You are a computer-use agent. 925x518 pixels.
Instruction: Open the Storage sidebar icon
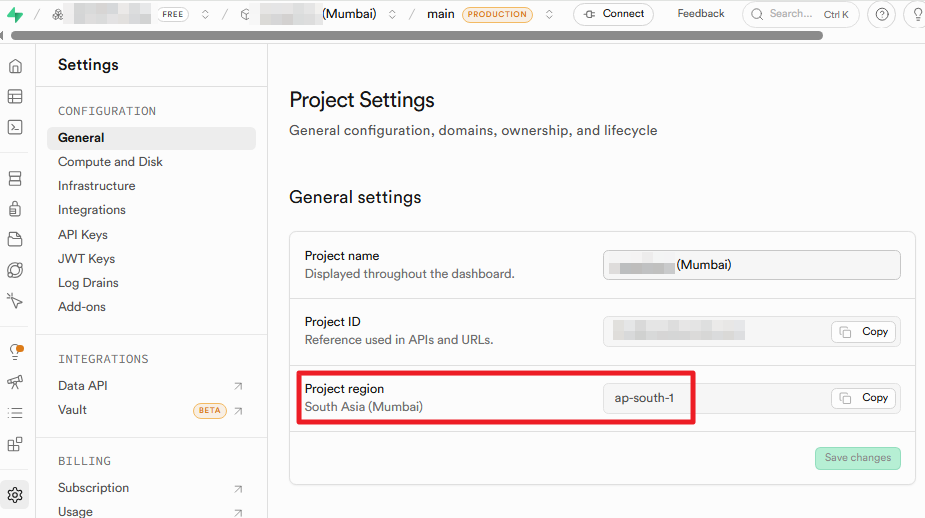tap(15, 239)
